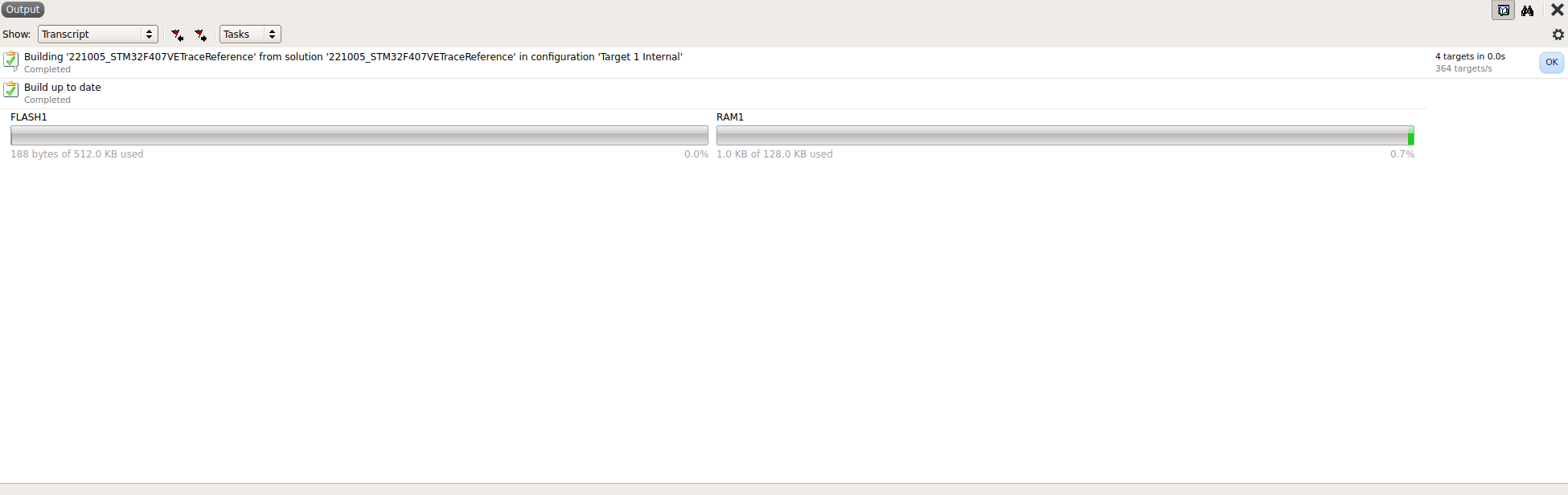Screen dimensions: 1568x495
Task: Click the '4 targets in 0.0s' summary
Action: point(1470,56)
